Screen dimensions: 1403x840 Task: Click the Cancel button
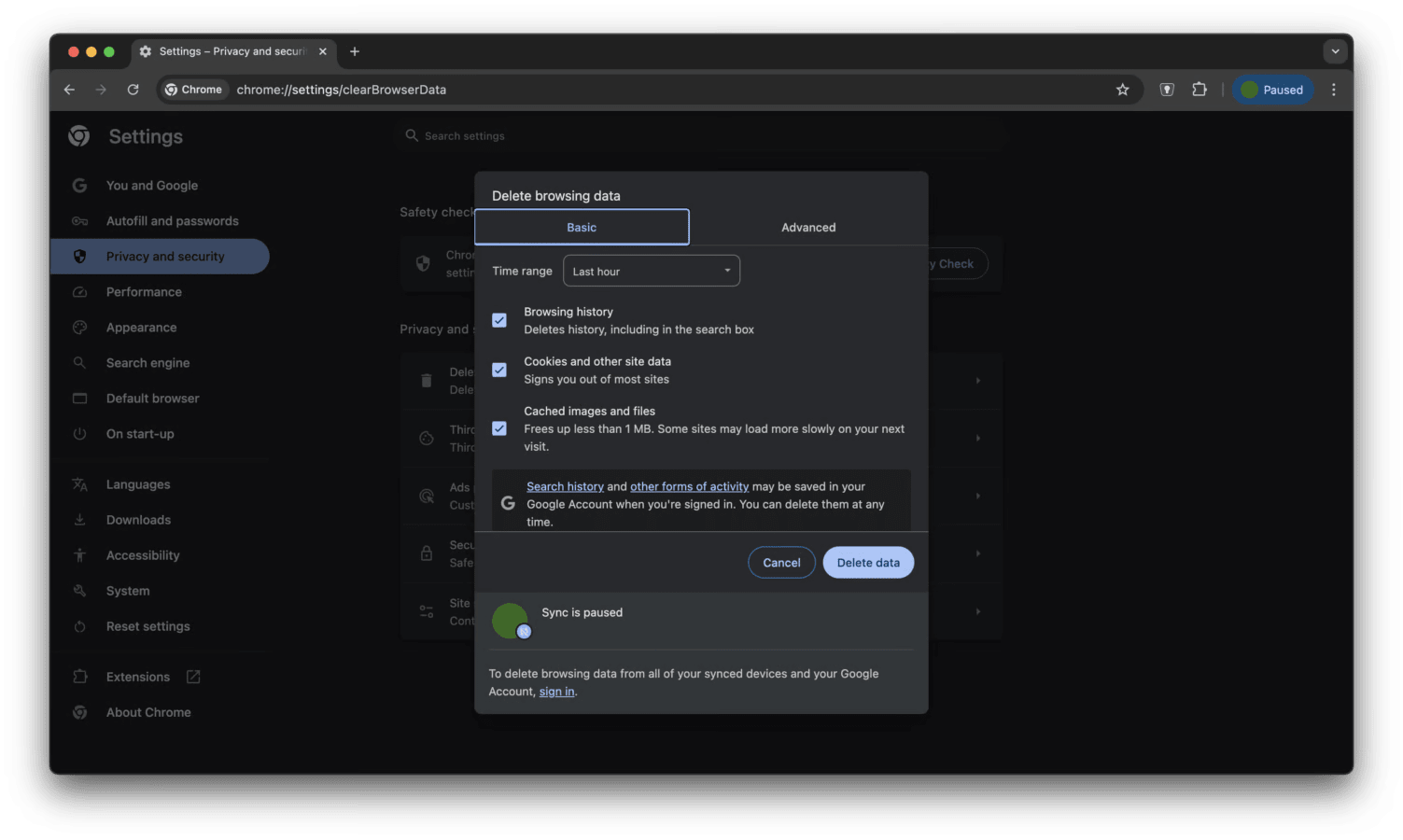point(781,563)
